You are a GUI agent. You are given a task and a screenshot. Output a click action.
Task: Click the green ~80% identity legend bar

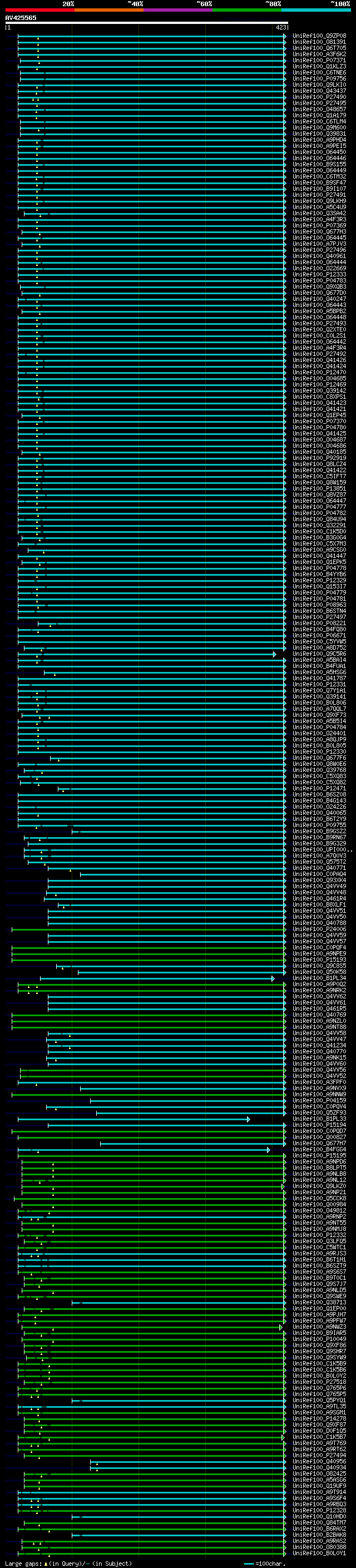(247, 10)
